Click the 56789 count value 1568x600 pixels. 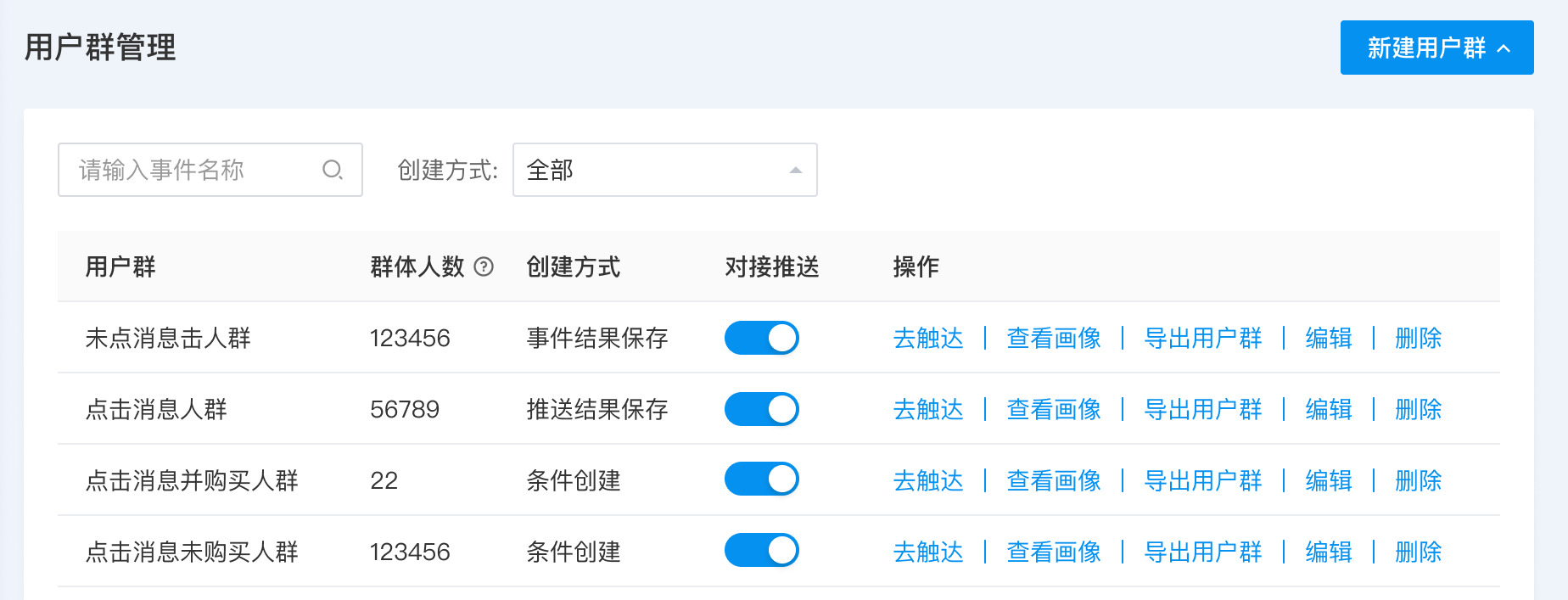405,409
